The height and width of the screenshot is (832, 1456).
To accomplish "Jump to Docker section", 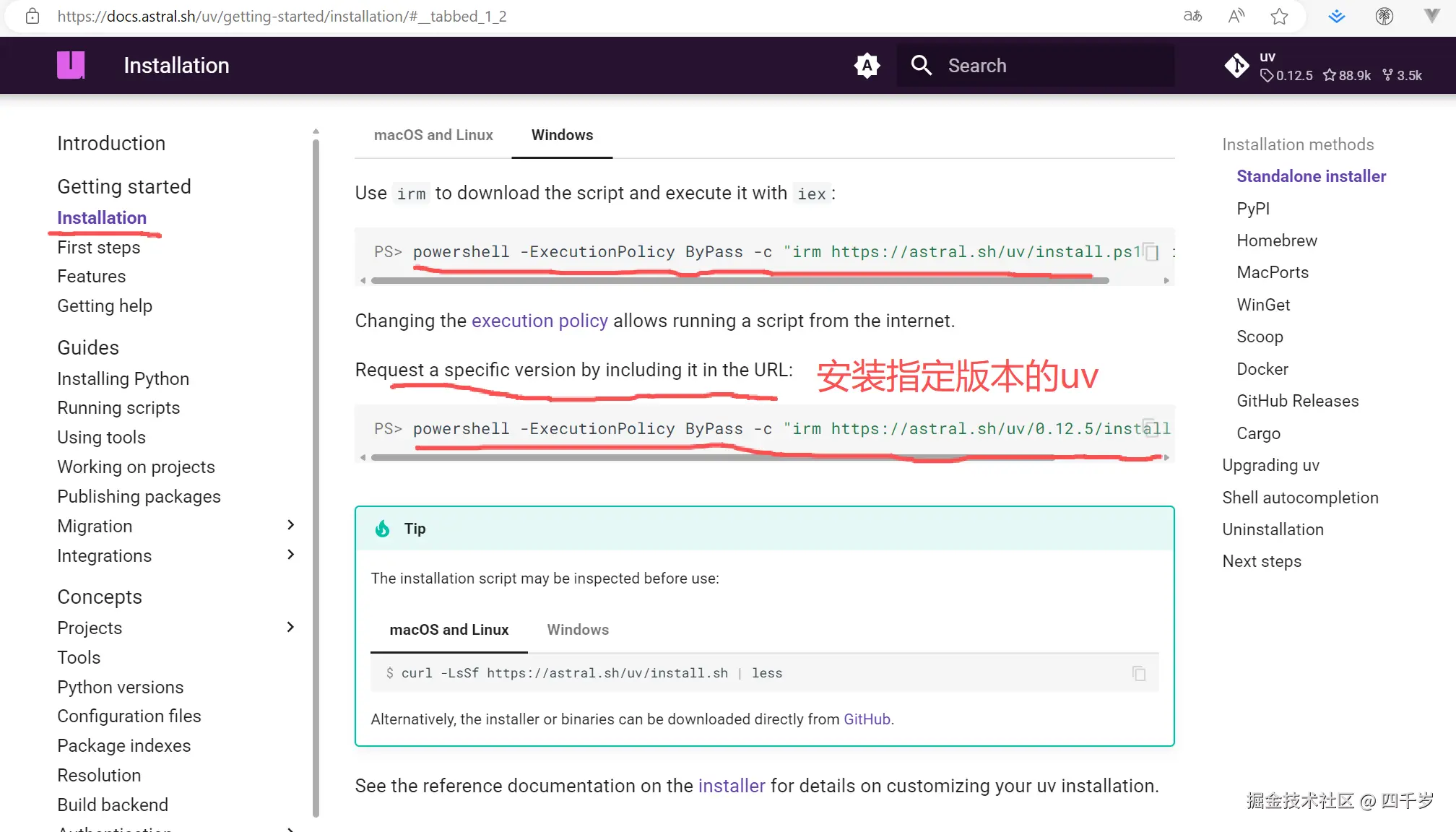I will [1262, 369].
